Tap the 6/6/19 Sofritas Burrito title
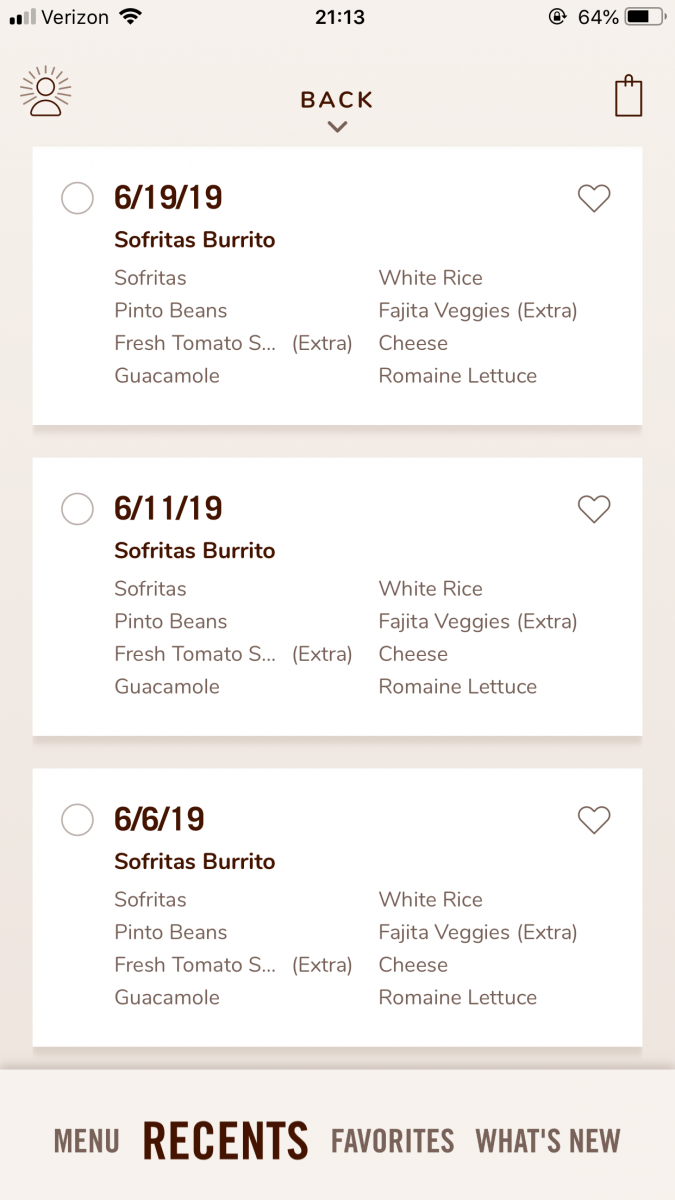Viewport: 675px width, 1200px height. 195,862
